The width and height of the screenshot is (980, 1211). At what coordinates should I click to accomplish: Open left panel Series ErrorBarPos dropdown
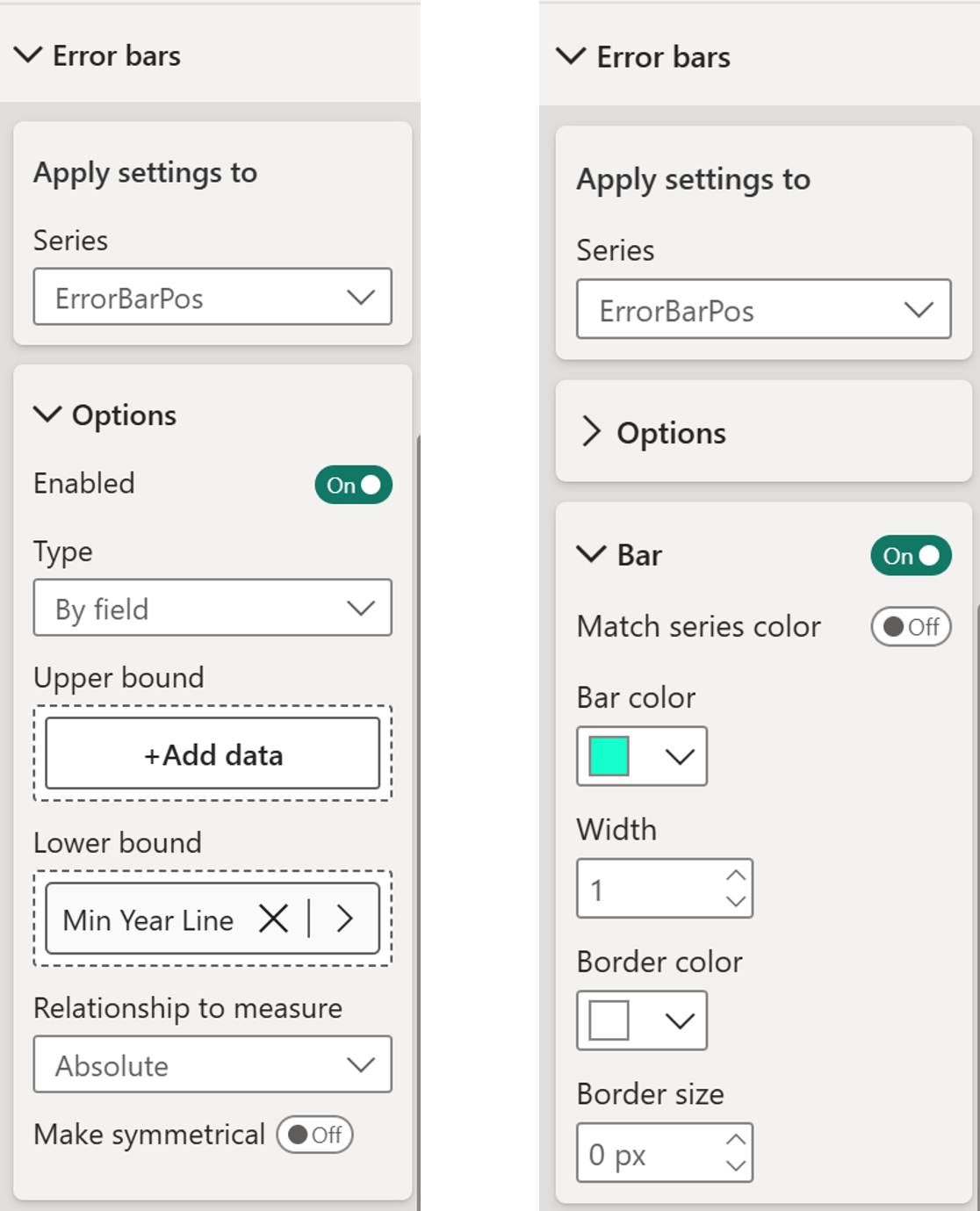(213, 297)
